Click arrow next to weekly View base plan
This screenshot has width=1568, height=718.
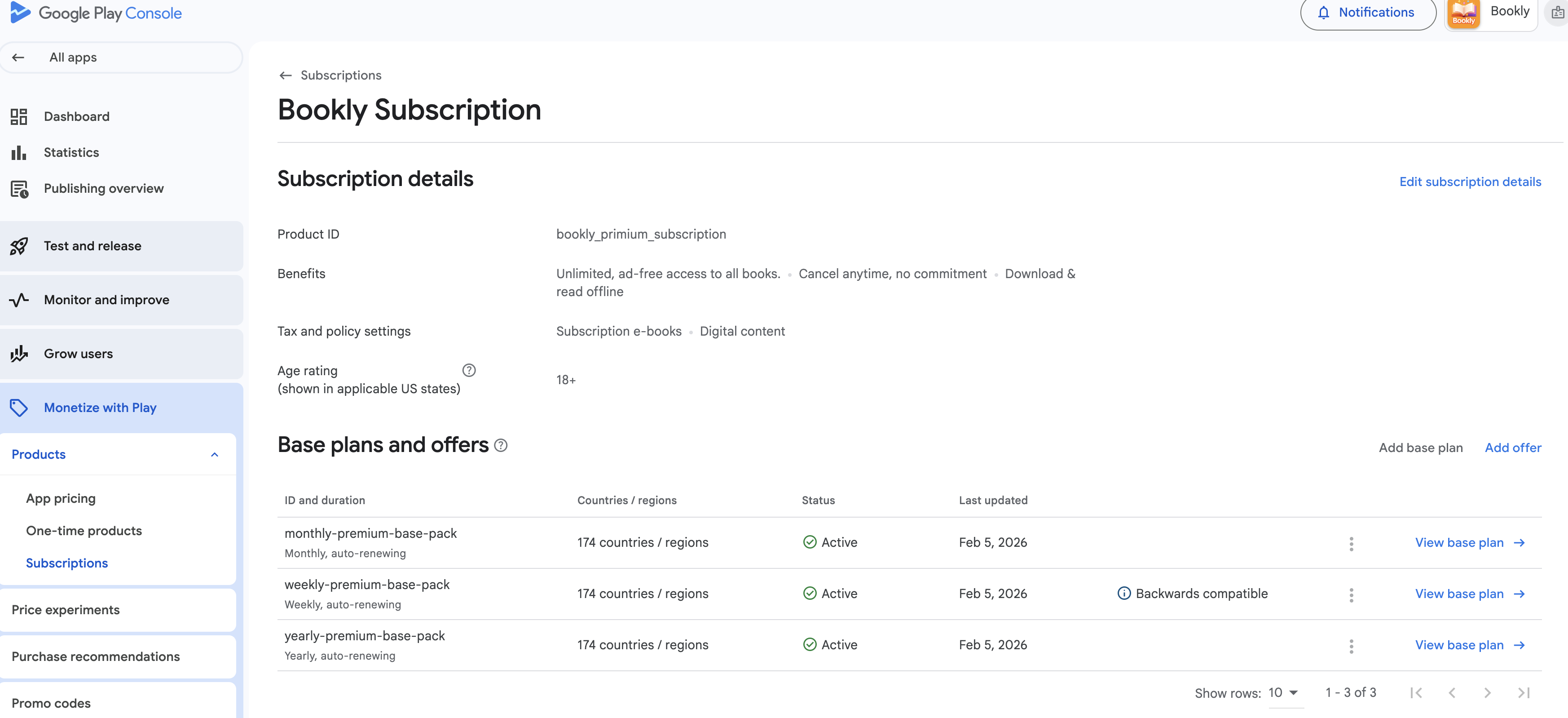[1520, 594]
